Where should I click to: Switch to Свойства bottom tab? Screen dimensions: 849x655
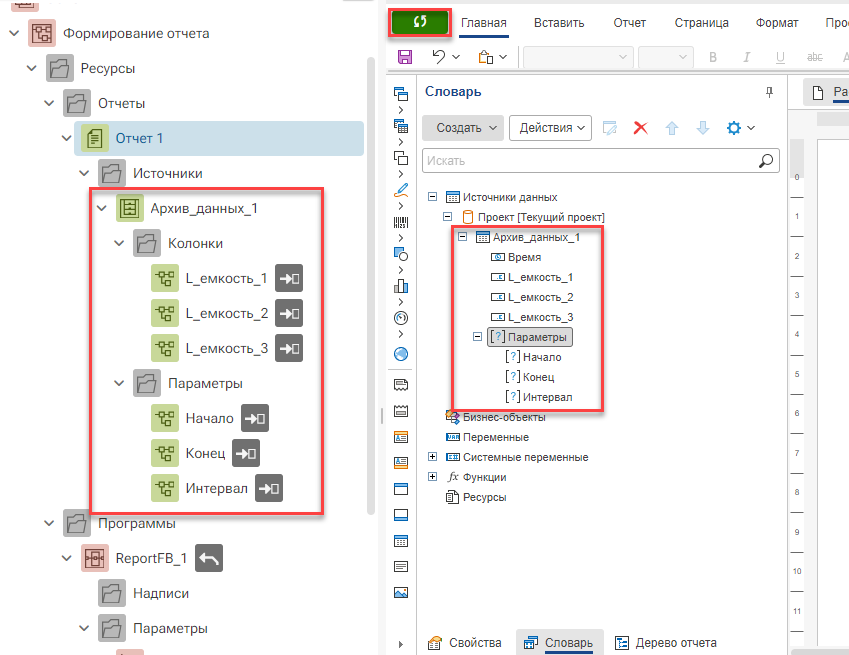click(x=466, y=643)
